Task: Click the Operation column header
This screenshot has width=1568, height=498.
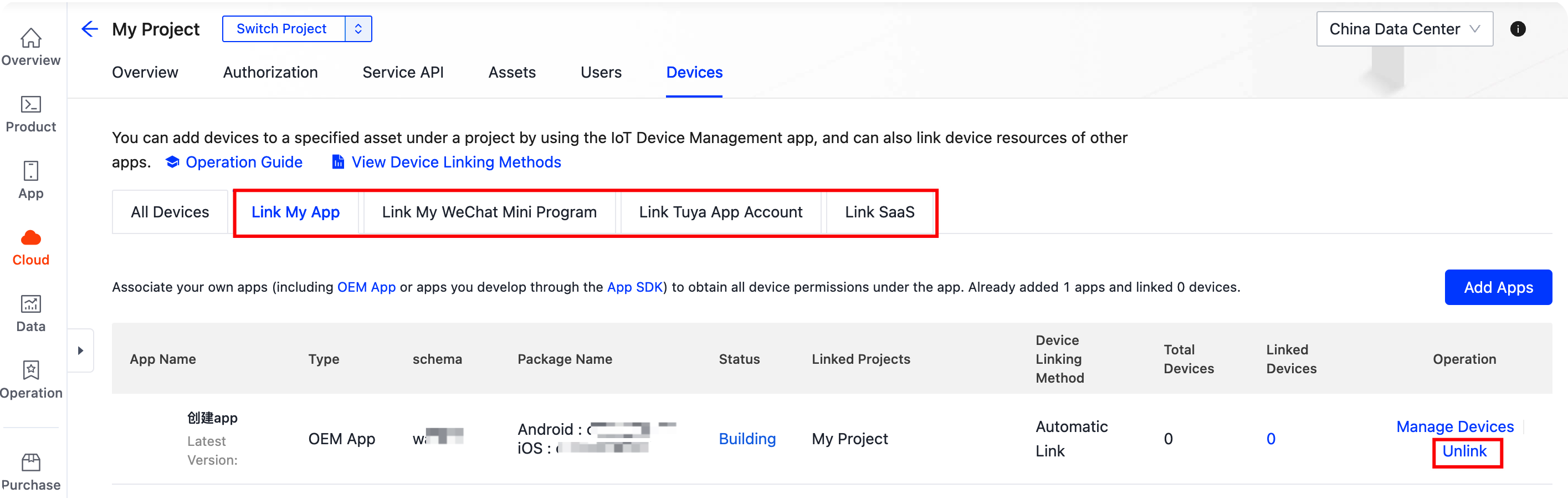Action: pyautogui.click(x=1464, y=359)
